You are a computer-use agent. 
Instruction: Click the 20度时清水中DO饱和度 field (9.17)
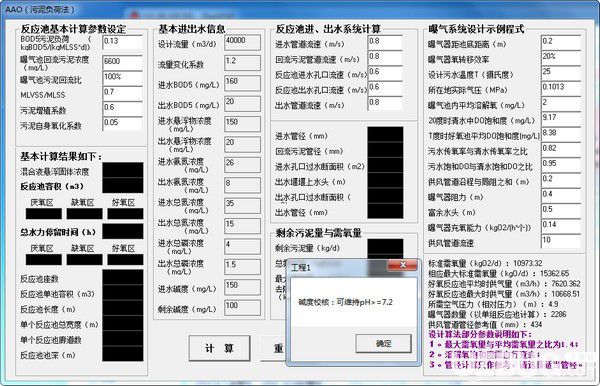(561, 119)
